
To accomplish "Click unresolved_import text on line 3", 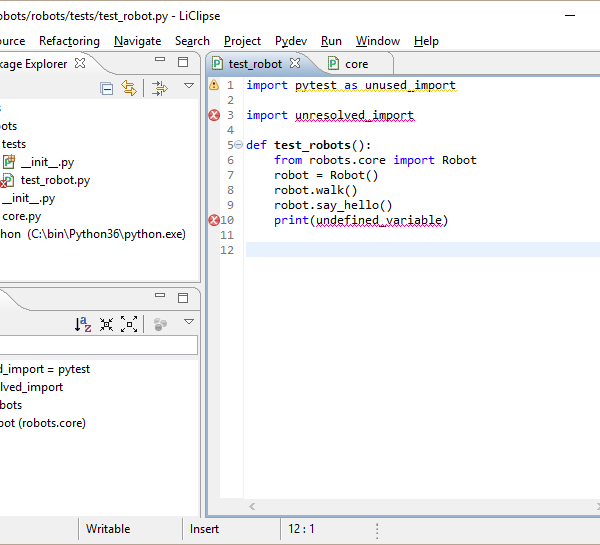I will click(354, 115).
